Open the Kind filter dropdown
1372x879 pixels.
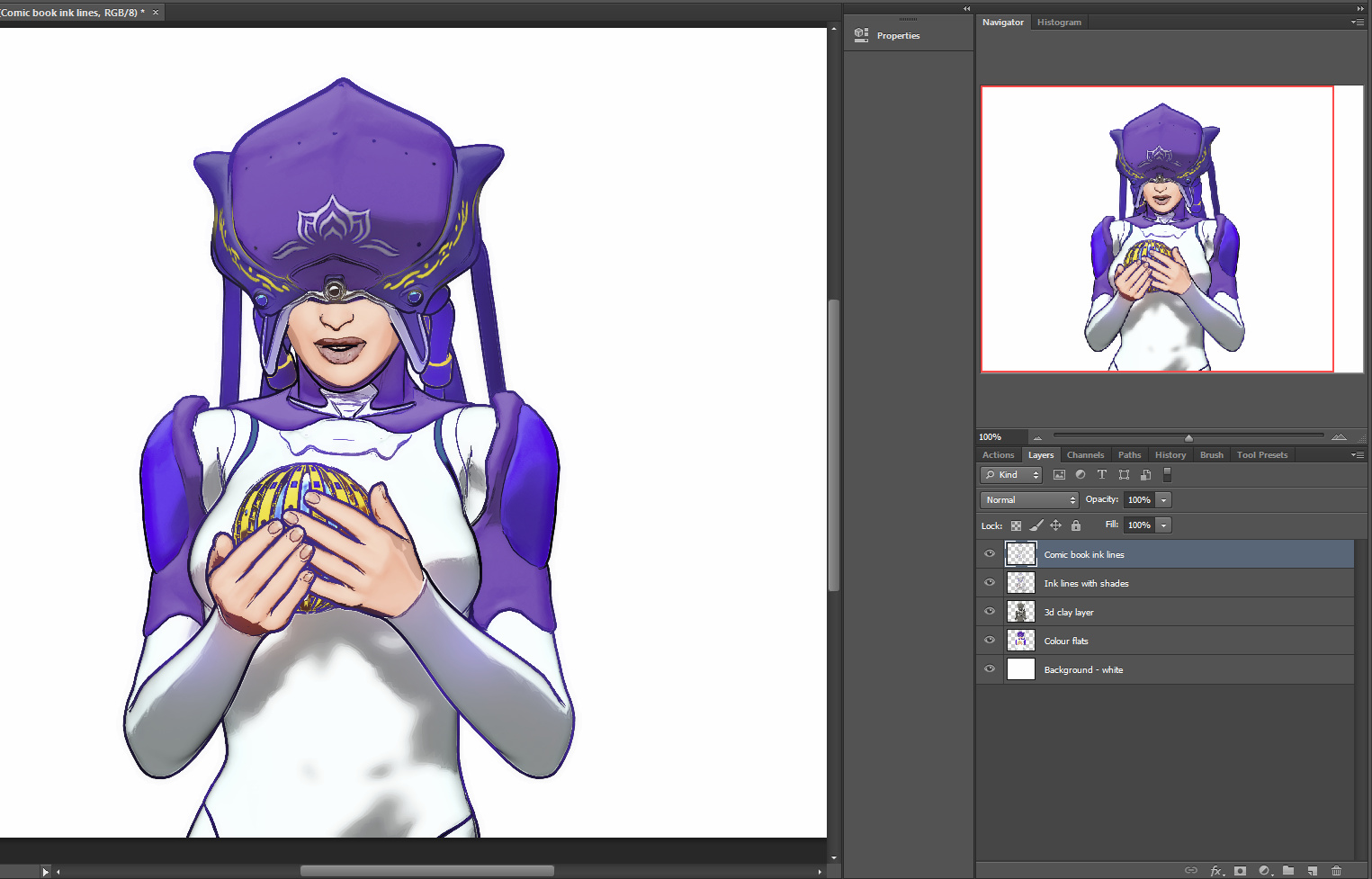[x=1011, y=475]
